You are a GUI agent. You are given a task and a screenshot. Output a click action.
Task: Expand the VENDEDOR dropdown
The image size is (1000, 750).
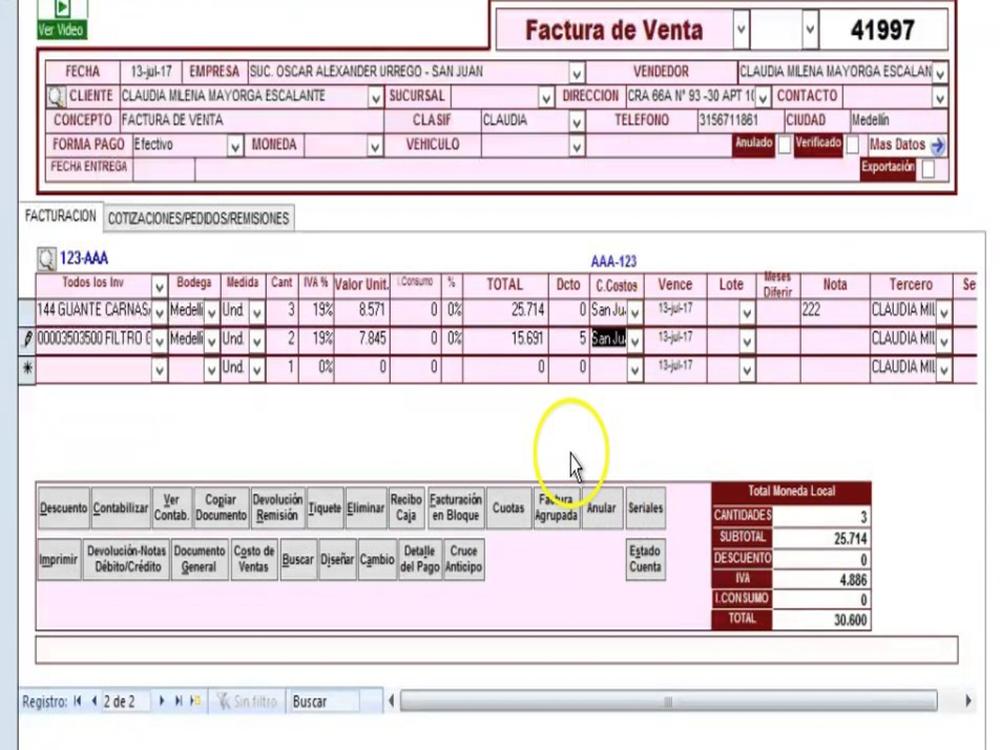click(x=940, y=73)
